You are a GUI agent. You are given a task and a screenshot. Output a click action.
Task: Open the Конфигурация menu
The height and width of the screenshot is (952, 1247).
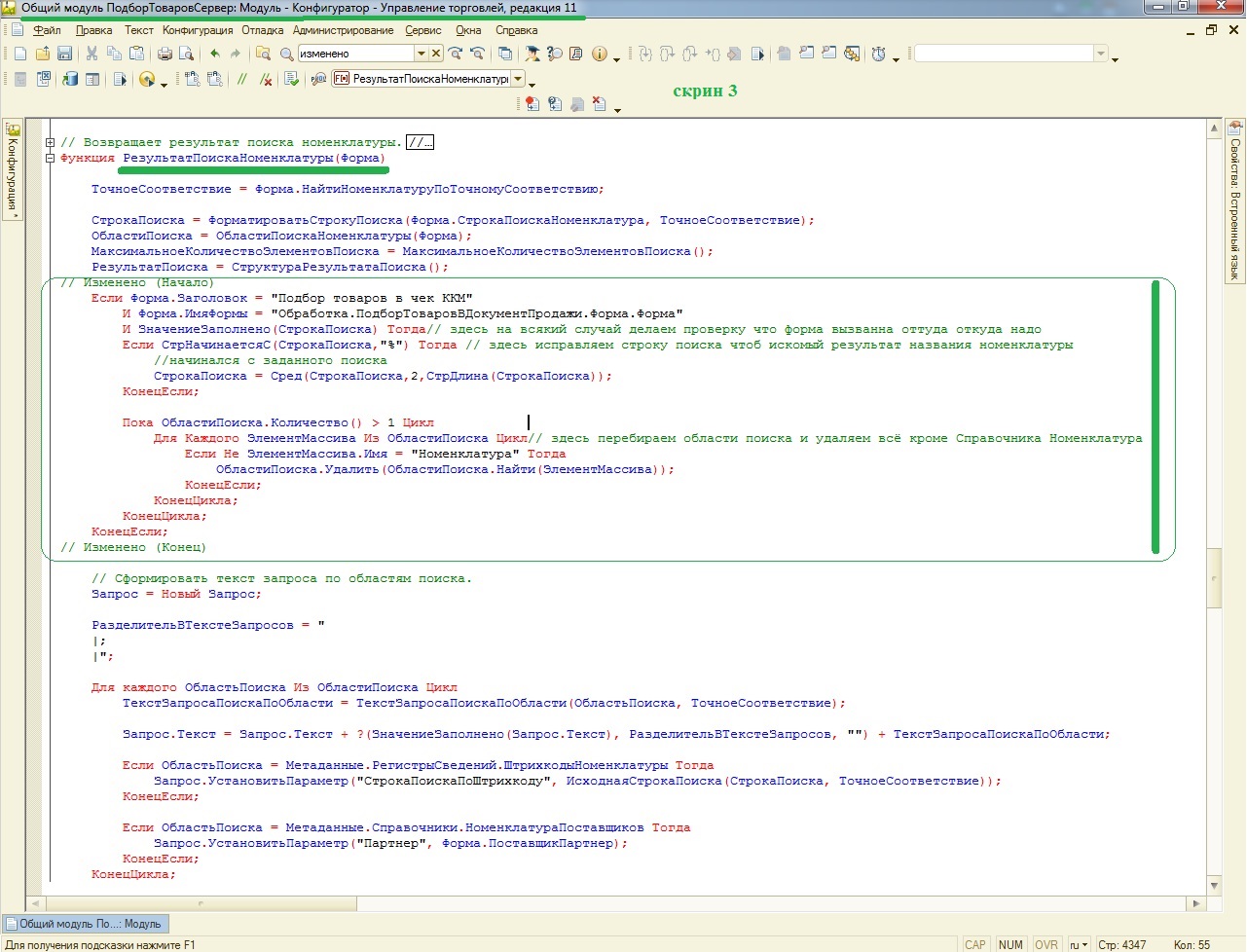198,30
